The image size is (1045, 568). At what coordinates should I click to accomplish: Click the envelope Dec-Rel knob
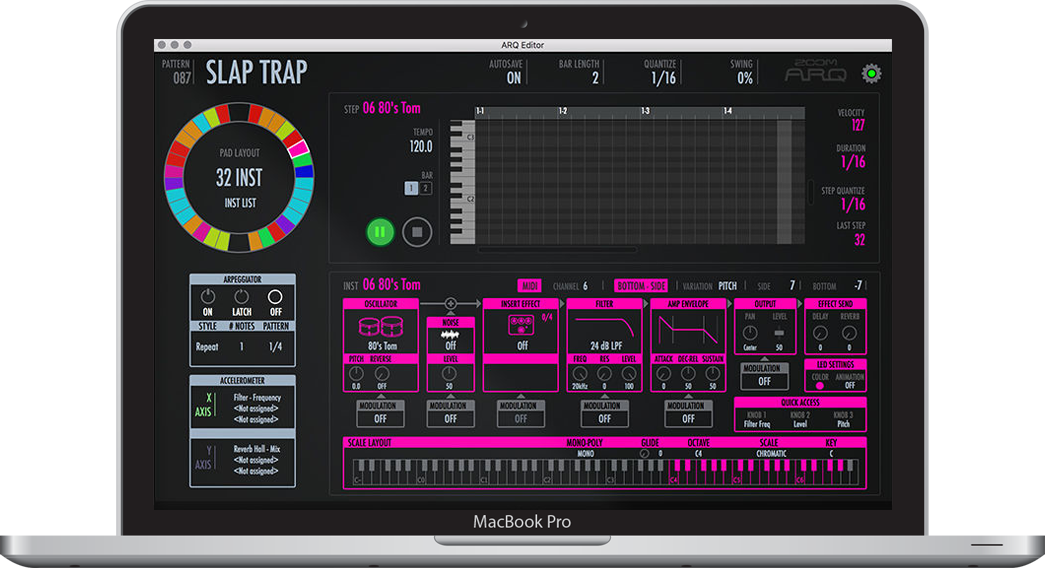pos(688,374)
